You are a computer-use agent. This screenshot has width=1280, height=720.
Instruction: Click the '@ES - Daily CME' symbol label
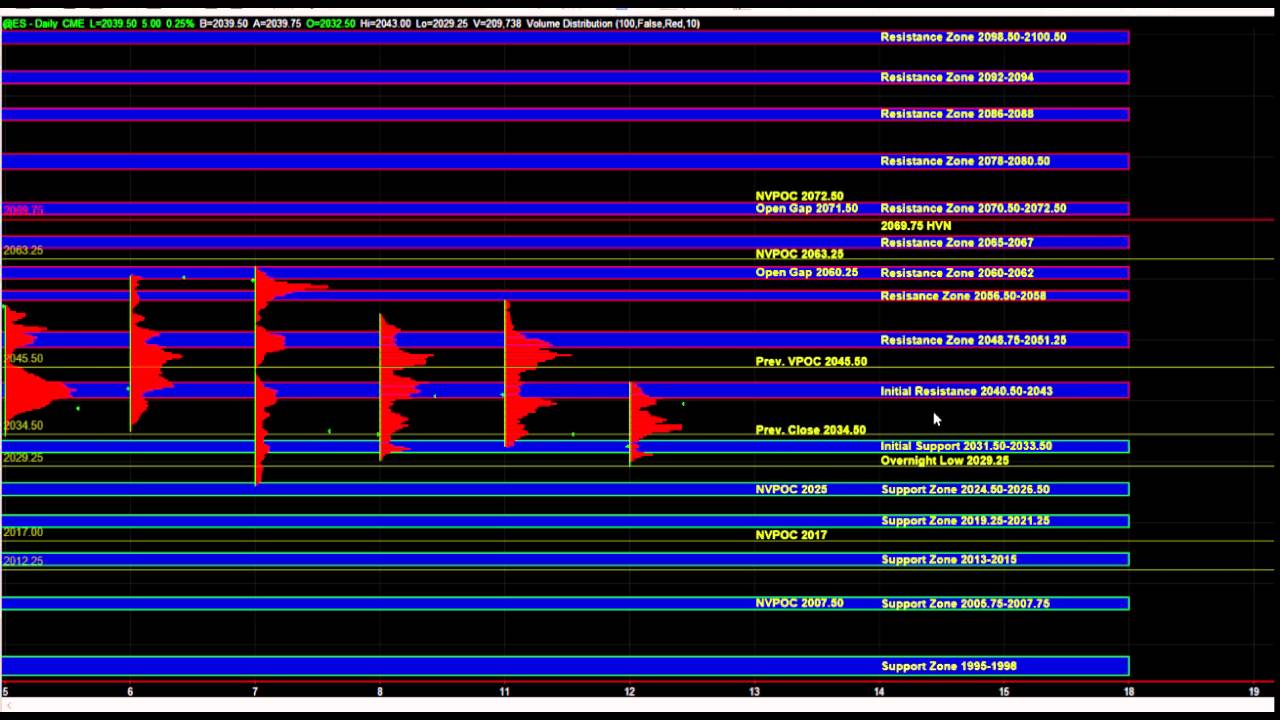pos(43,23)
